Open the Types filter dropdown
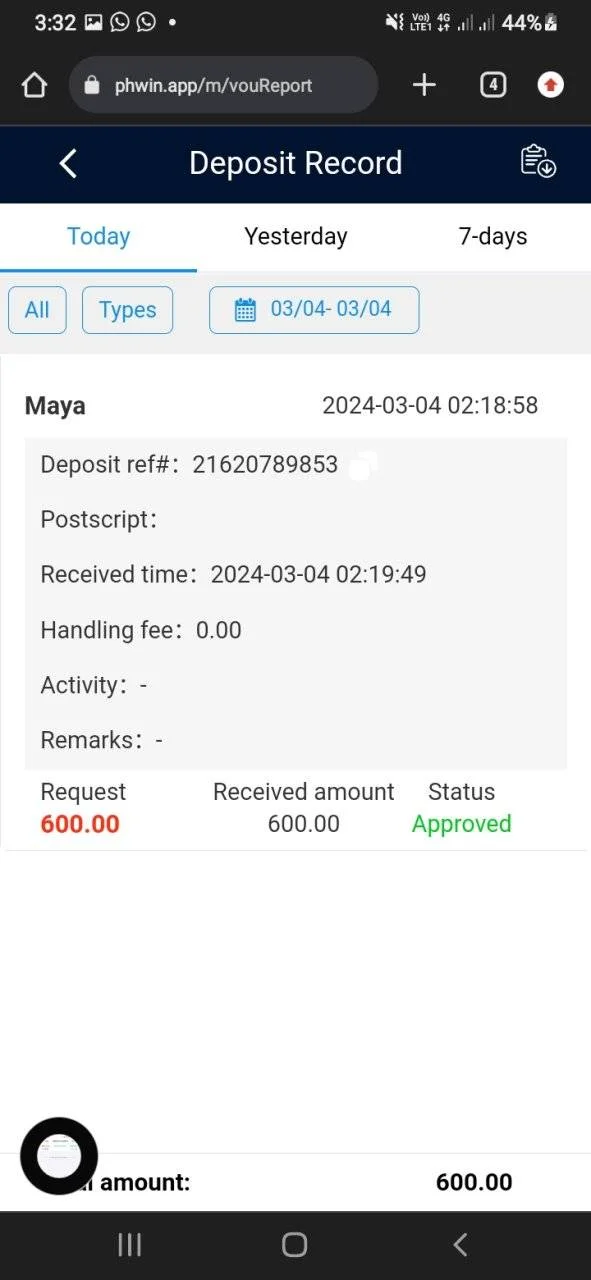591x1280 pixels. click(x=127, y=310)
